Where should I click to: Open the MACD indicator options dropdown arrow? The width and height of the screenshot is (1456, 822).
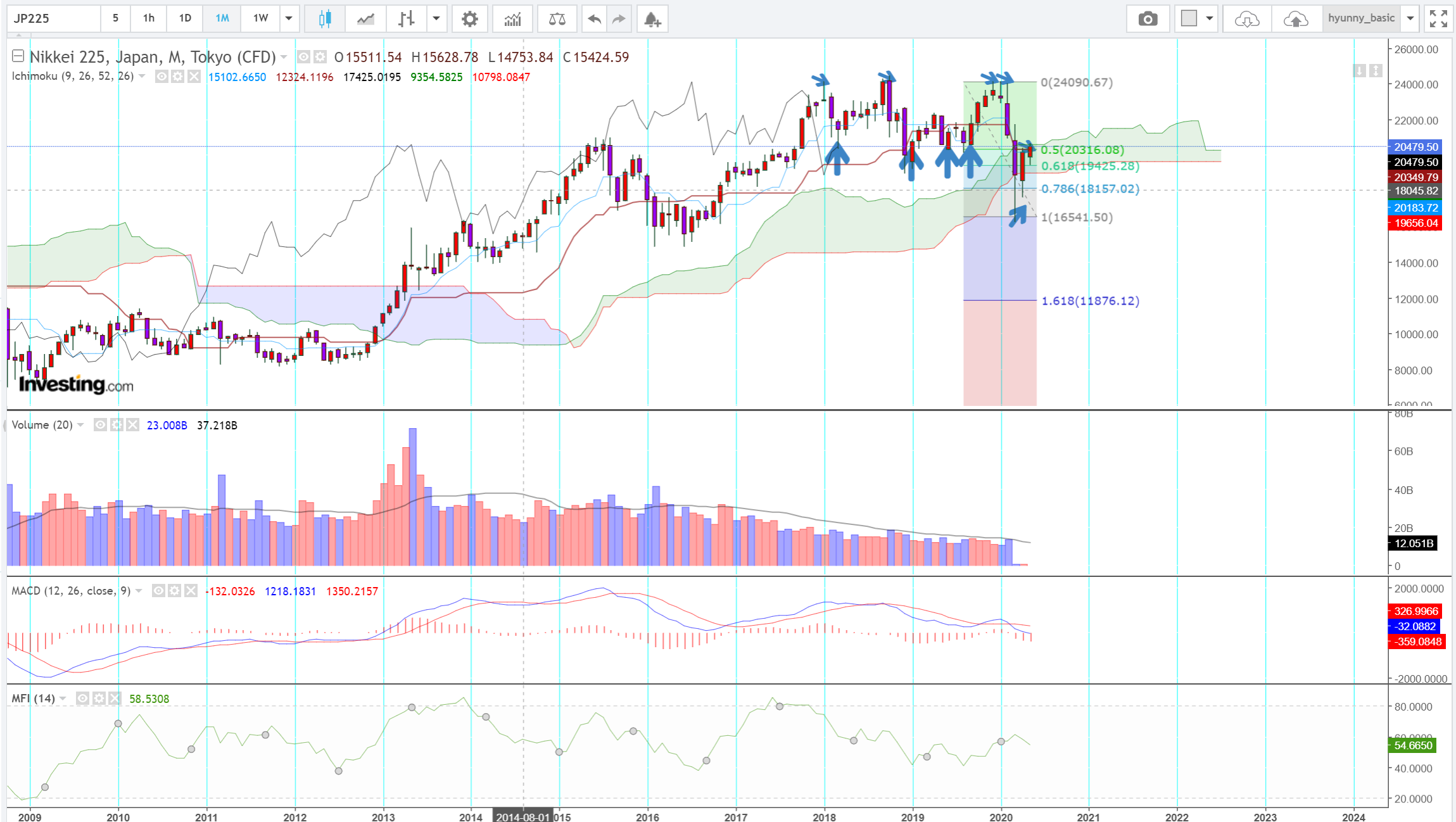pyautogui.click(x=139, y=591)
